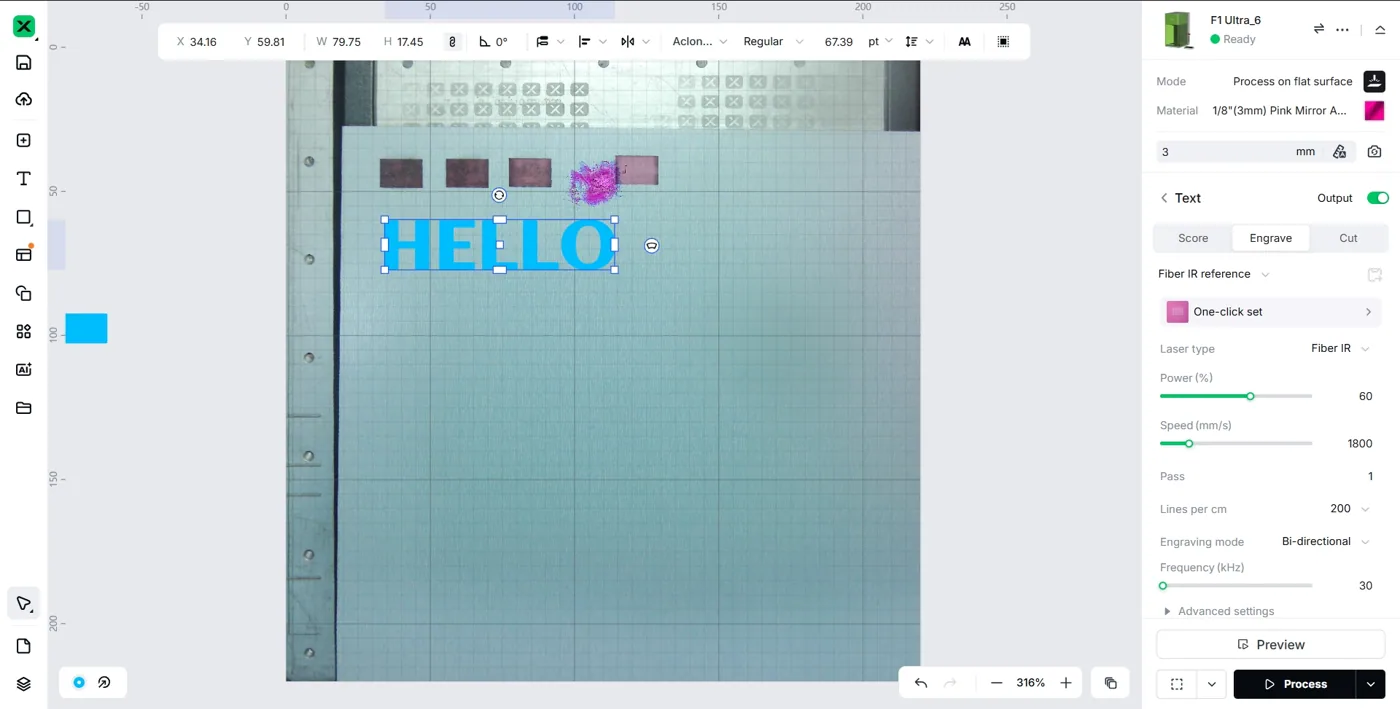Toggle the Output switch off

[1377, 198]
